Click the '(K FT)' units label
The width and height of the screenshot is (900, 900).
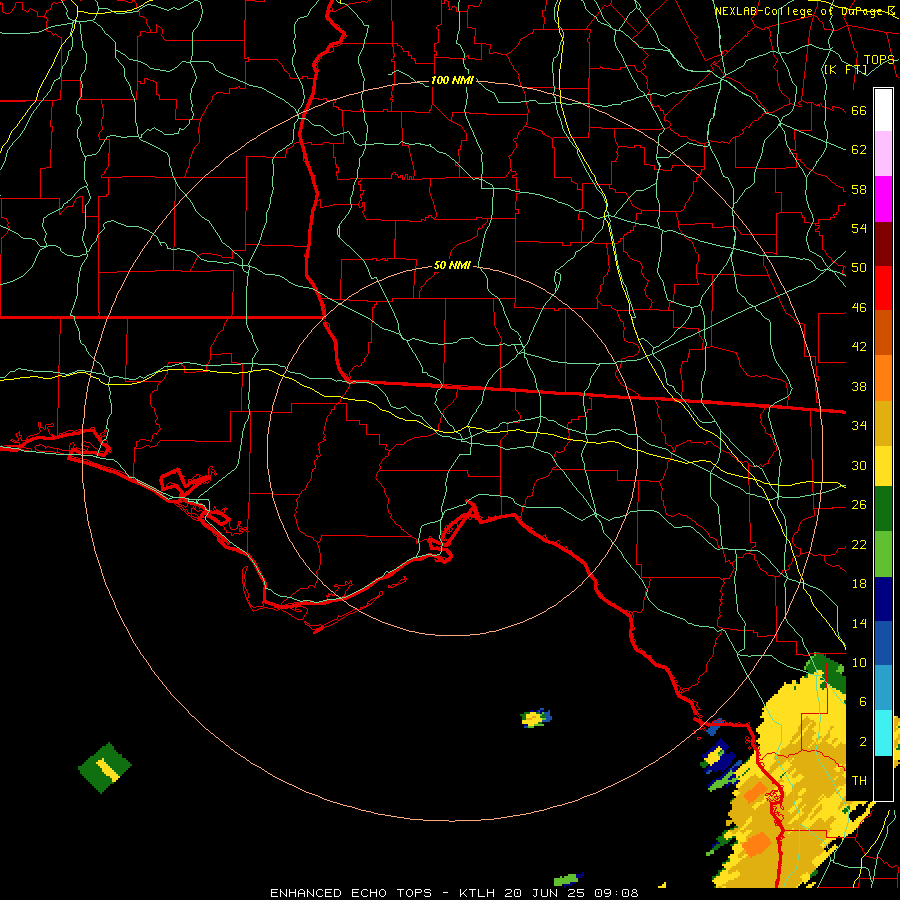[x=845, y=70]
